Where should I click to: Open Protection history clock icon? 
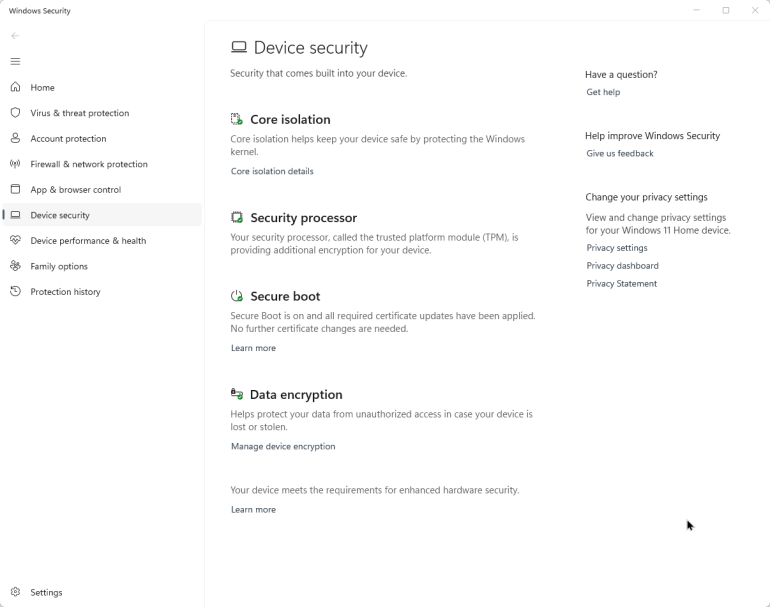click(x=15, y=291)
